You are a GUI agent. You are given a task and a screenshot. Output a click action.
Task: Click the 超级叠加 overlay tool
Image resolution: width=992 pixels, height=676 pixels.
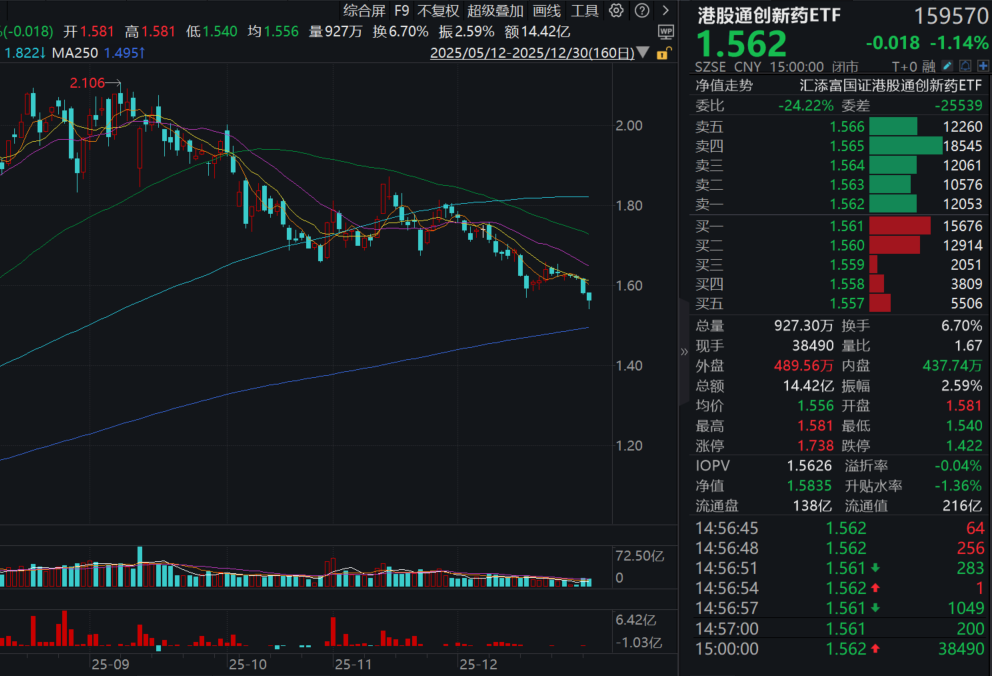click(493, 11)
